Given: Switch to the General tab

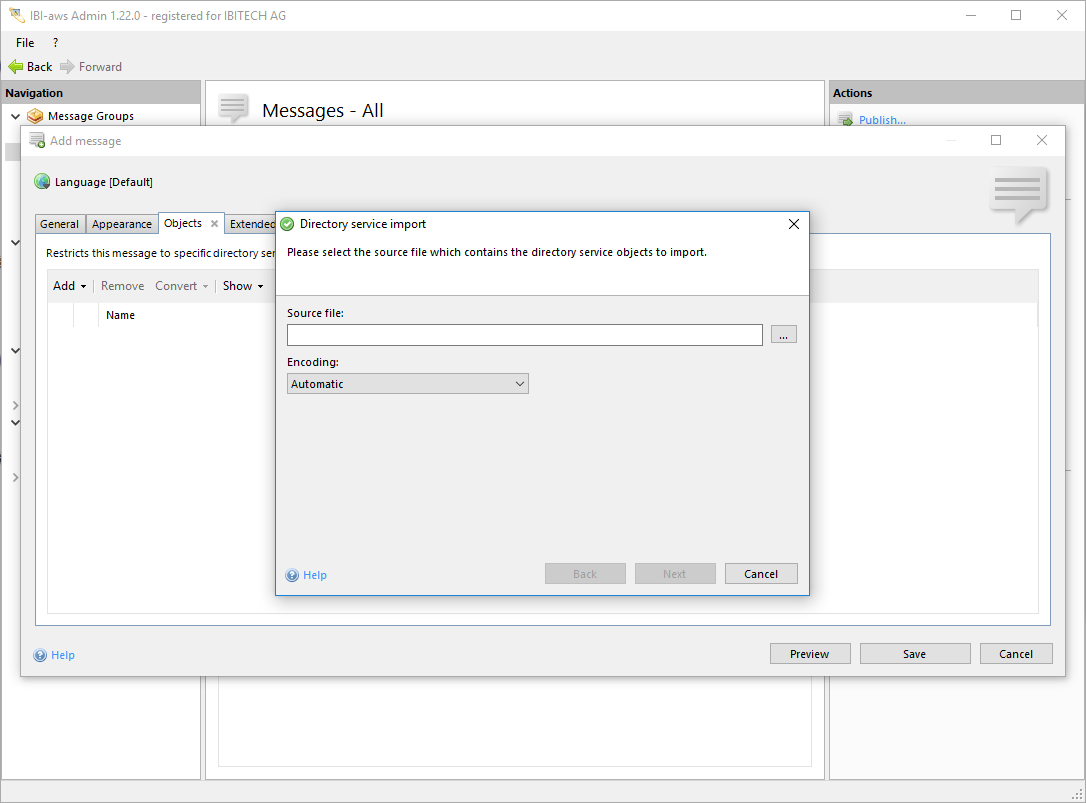Looking at the screenshot, I should 60,224.
